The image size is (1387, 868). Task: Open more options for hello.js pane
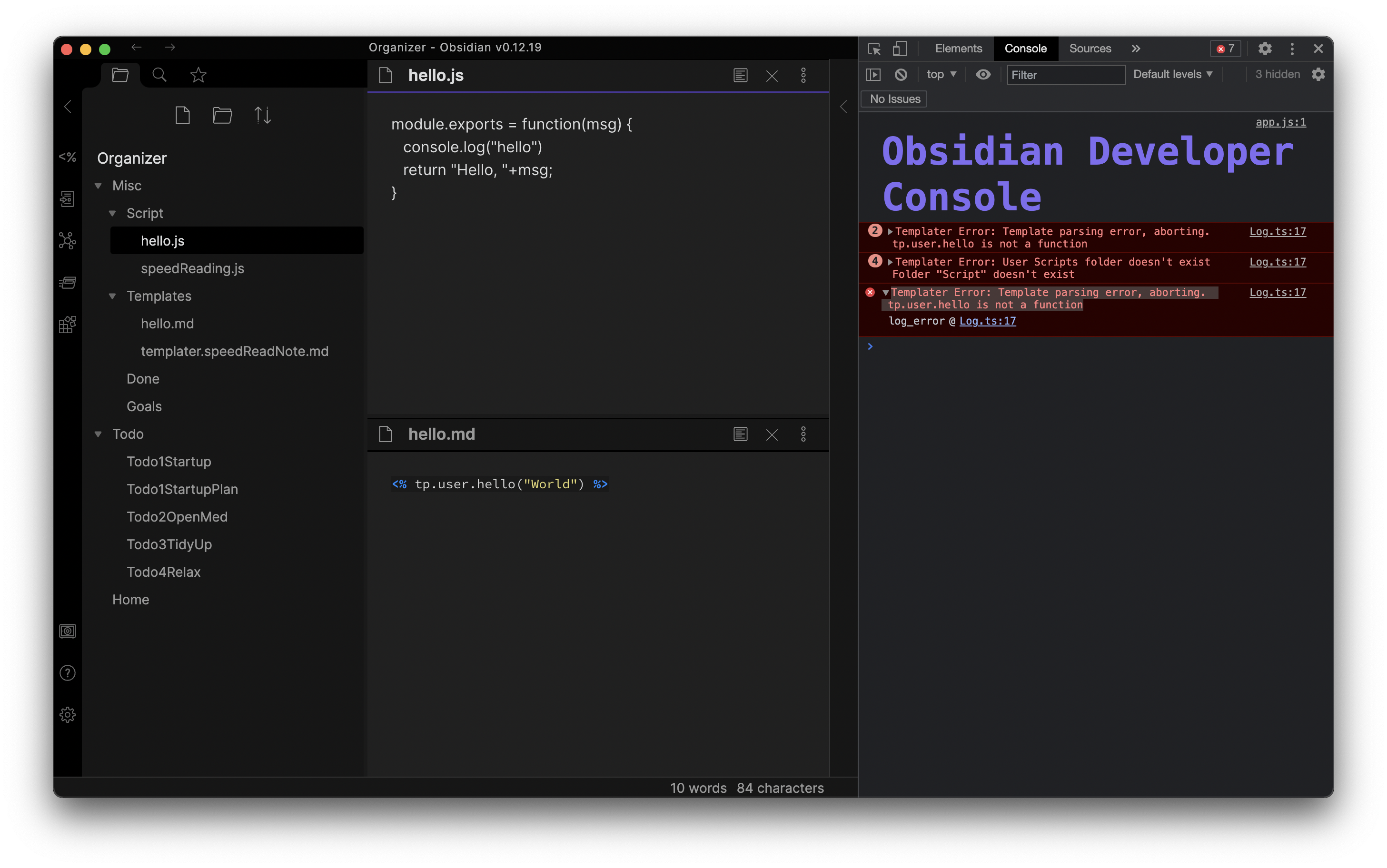(x=804, y=75)
